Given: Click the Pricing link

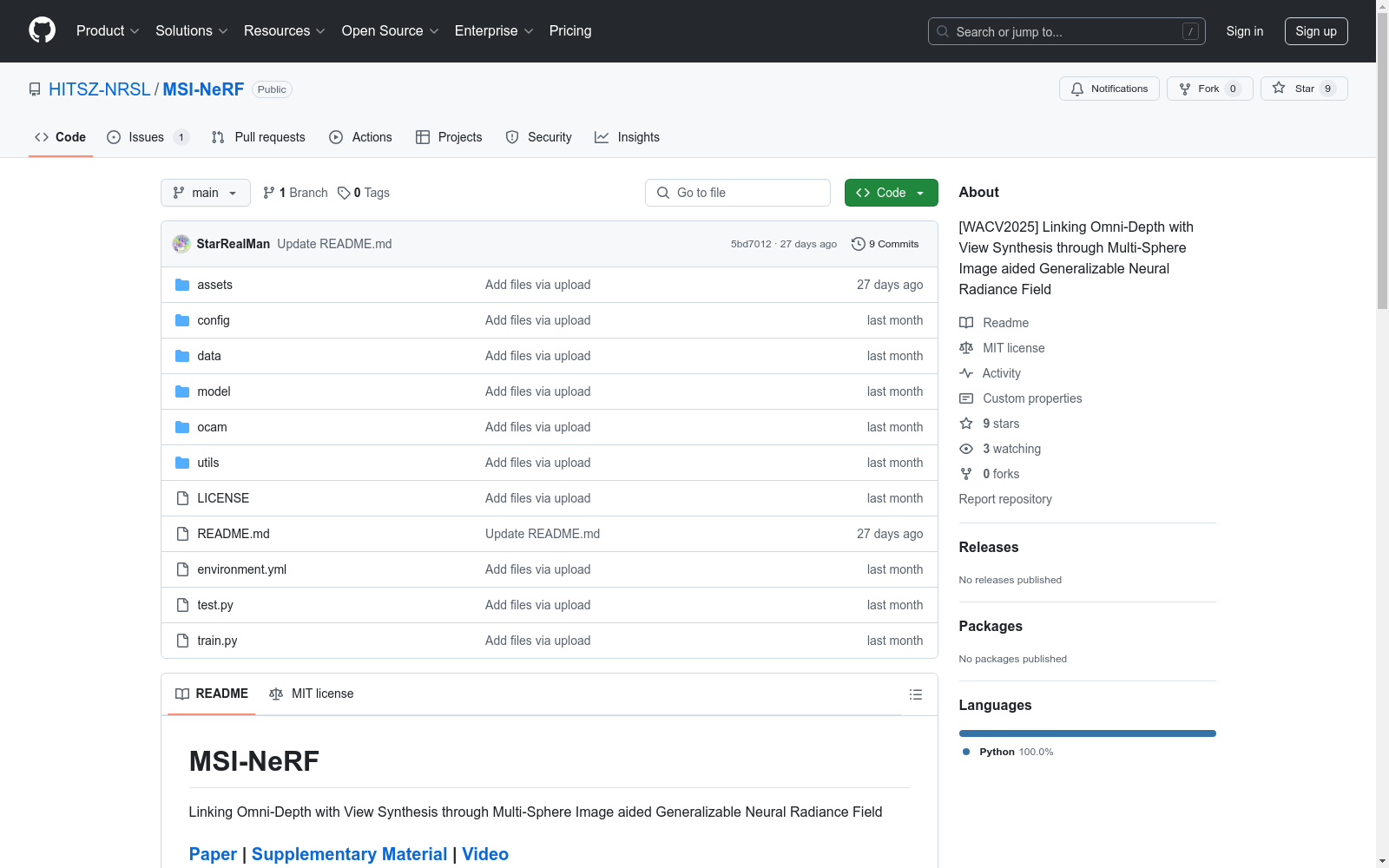Looking at the screenshot, I should pyautogui.click(x=570, y=30).
